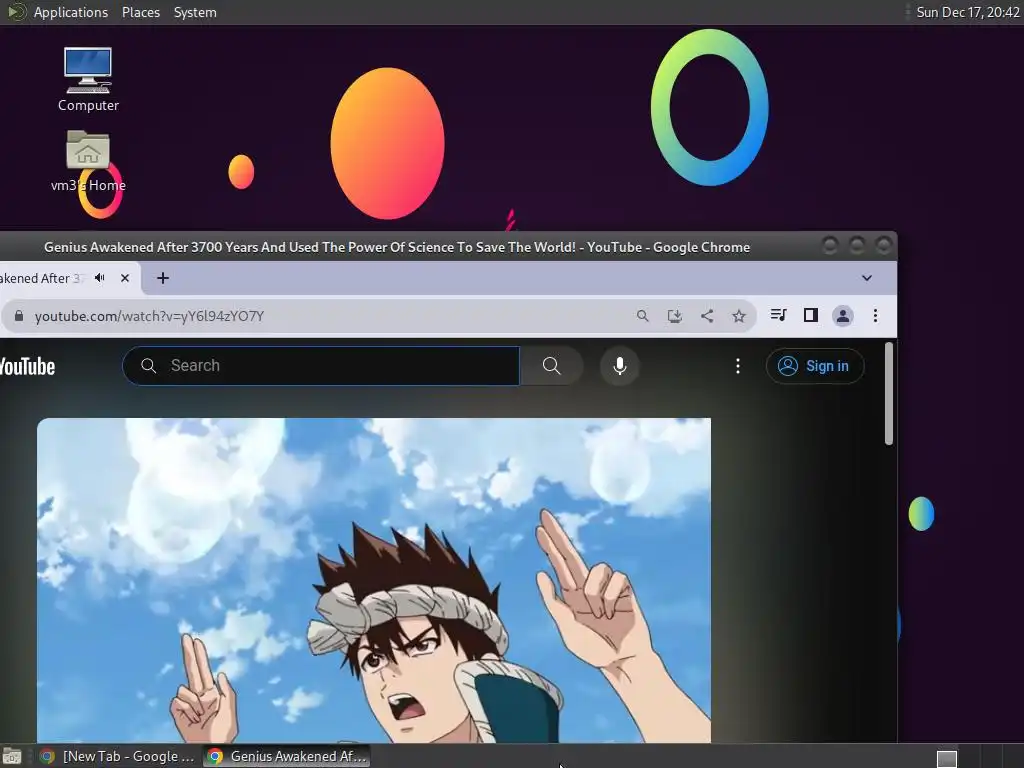1024x768 pixels.
Task: Click the YouTube search magnifier button
Action: point(551,366)
